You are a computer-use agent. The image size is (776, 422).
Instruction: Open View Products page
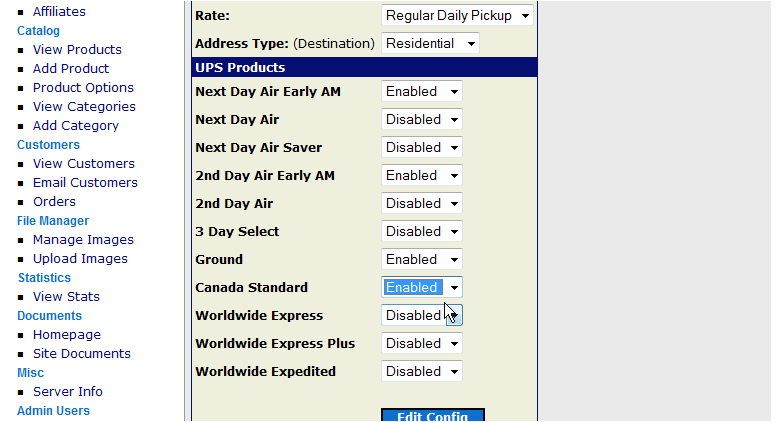coord(77,49)
